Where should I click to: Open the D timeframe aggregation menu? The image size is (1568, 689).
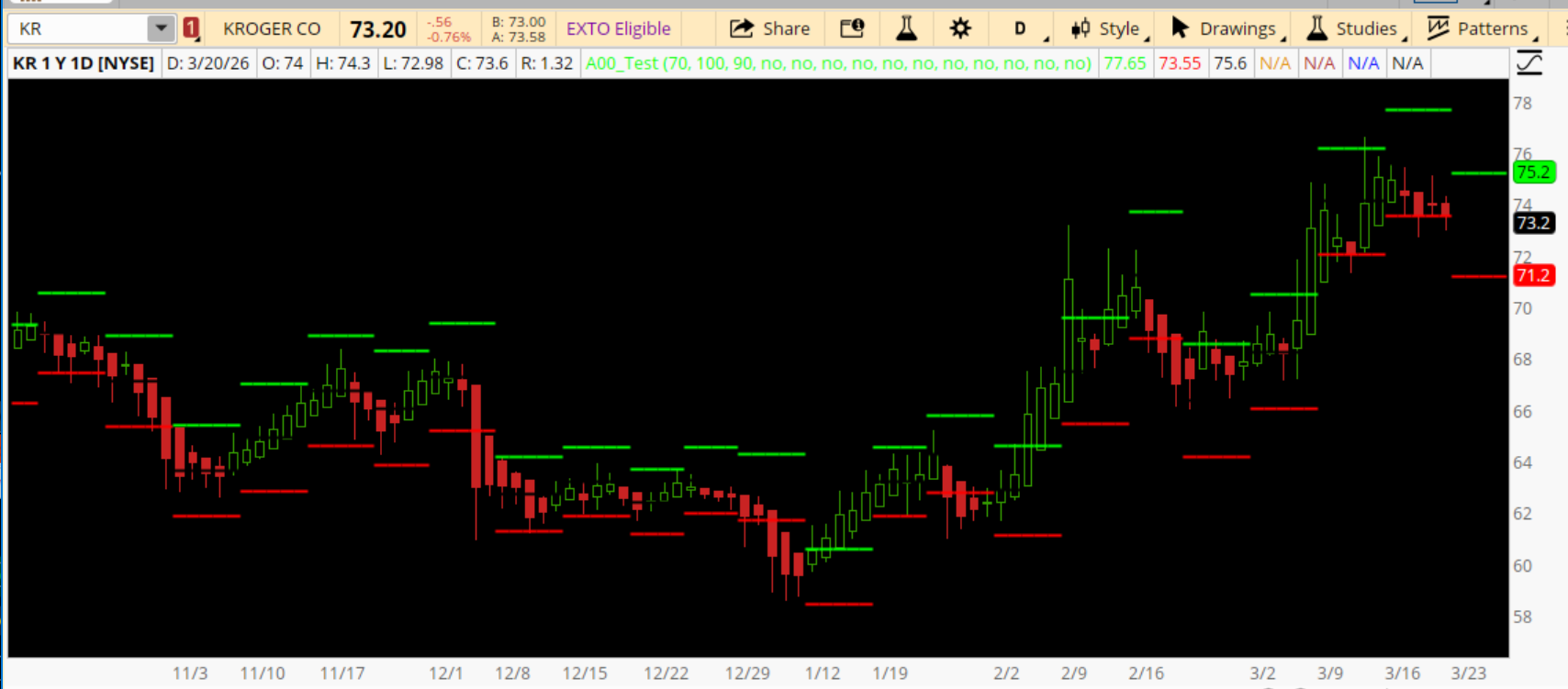point(1020,28)
